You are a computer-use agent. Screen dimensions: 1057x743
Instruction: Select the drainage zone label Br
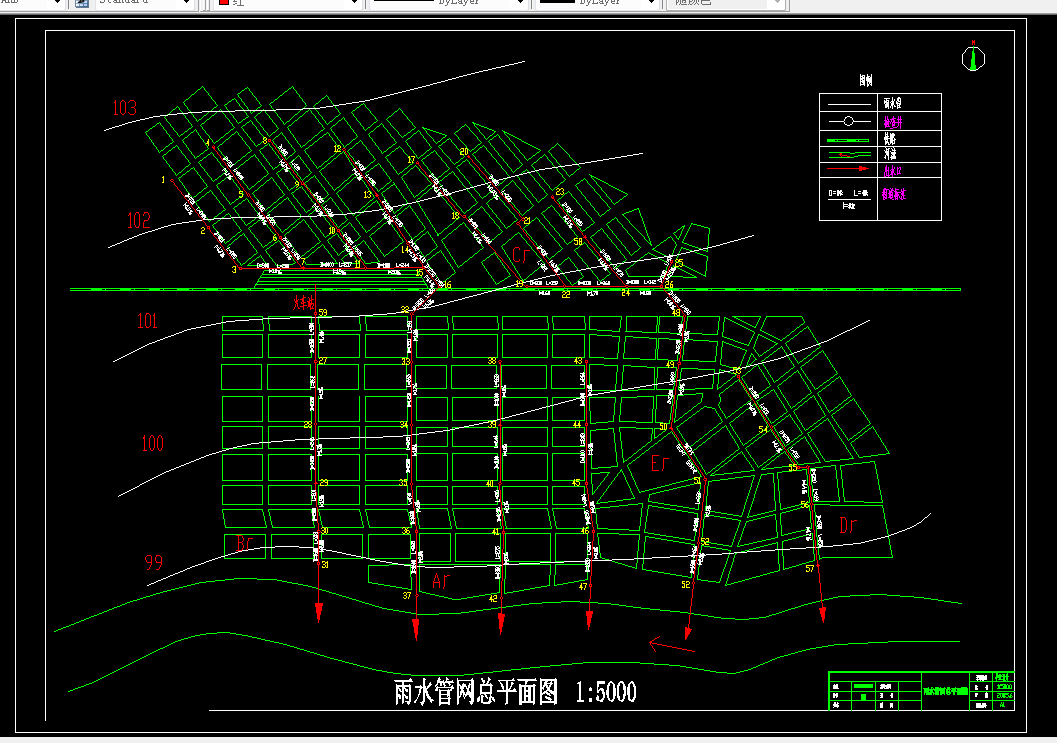[x=245, y=543]
